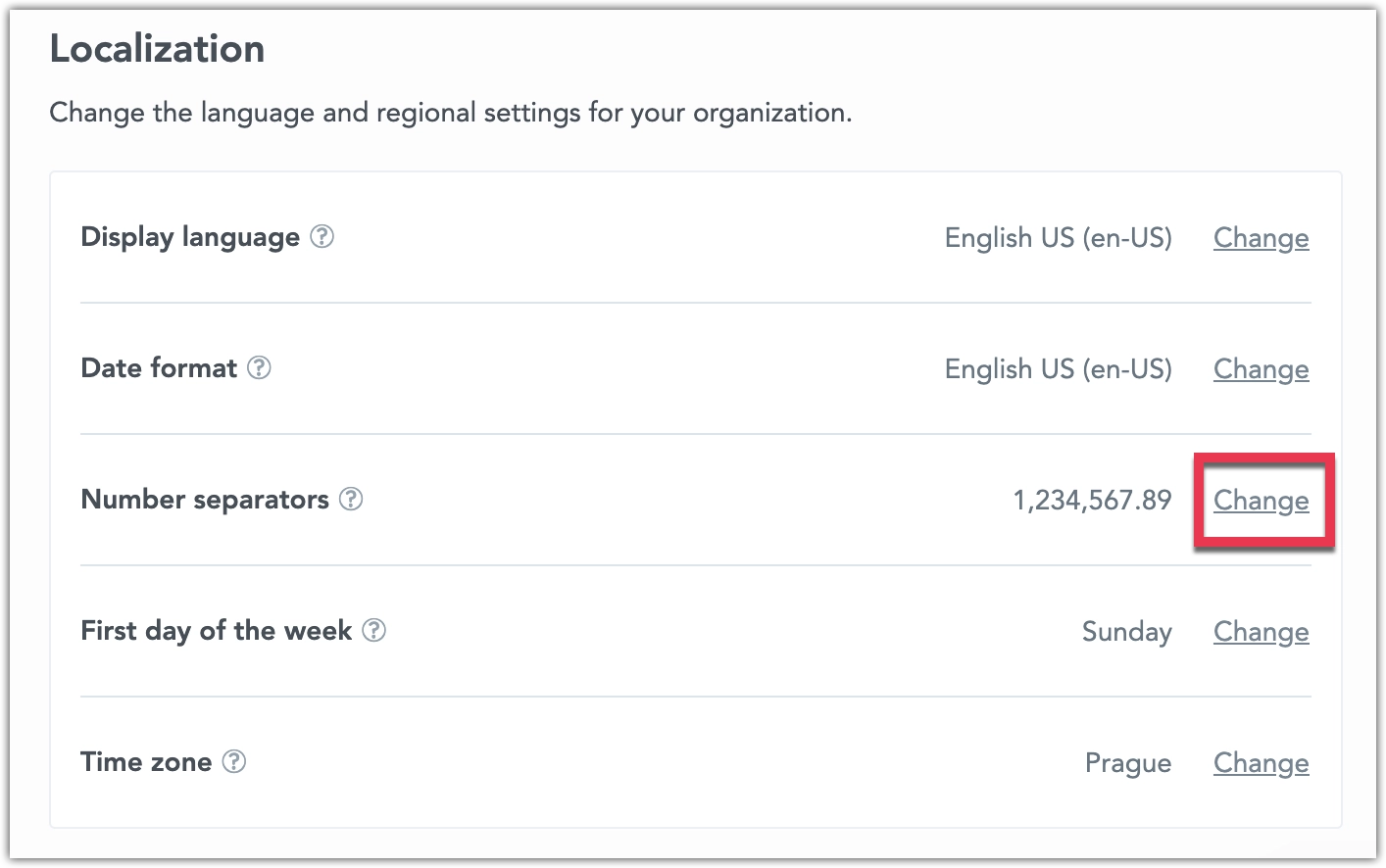
Task: Click the Localization section heading
Action: point(157,48)
